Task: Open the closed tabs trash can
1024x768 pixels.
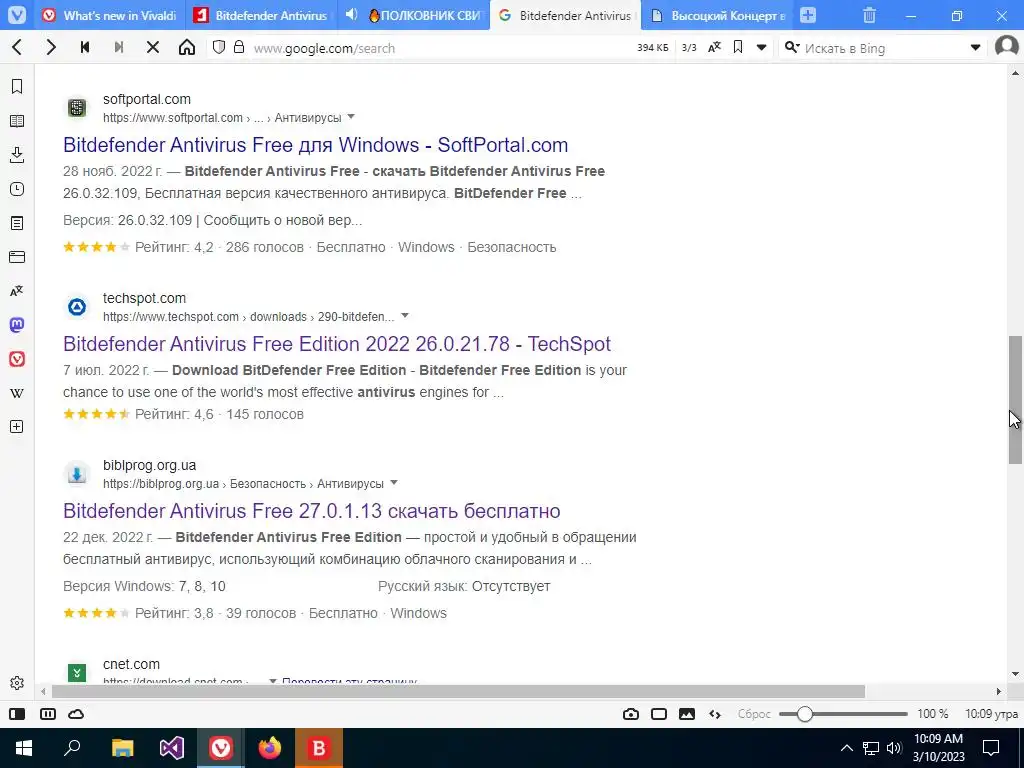Action: tap(869, 15)
